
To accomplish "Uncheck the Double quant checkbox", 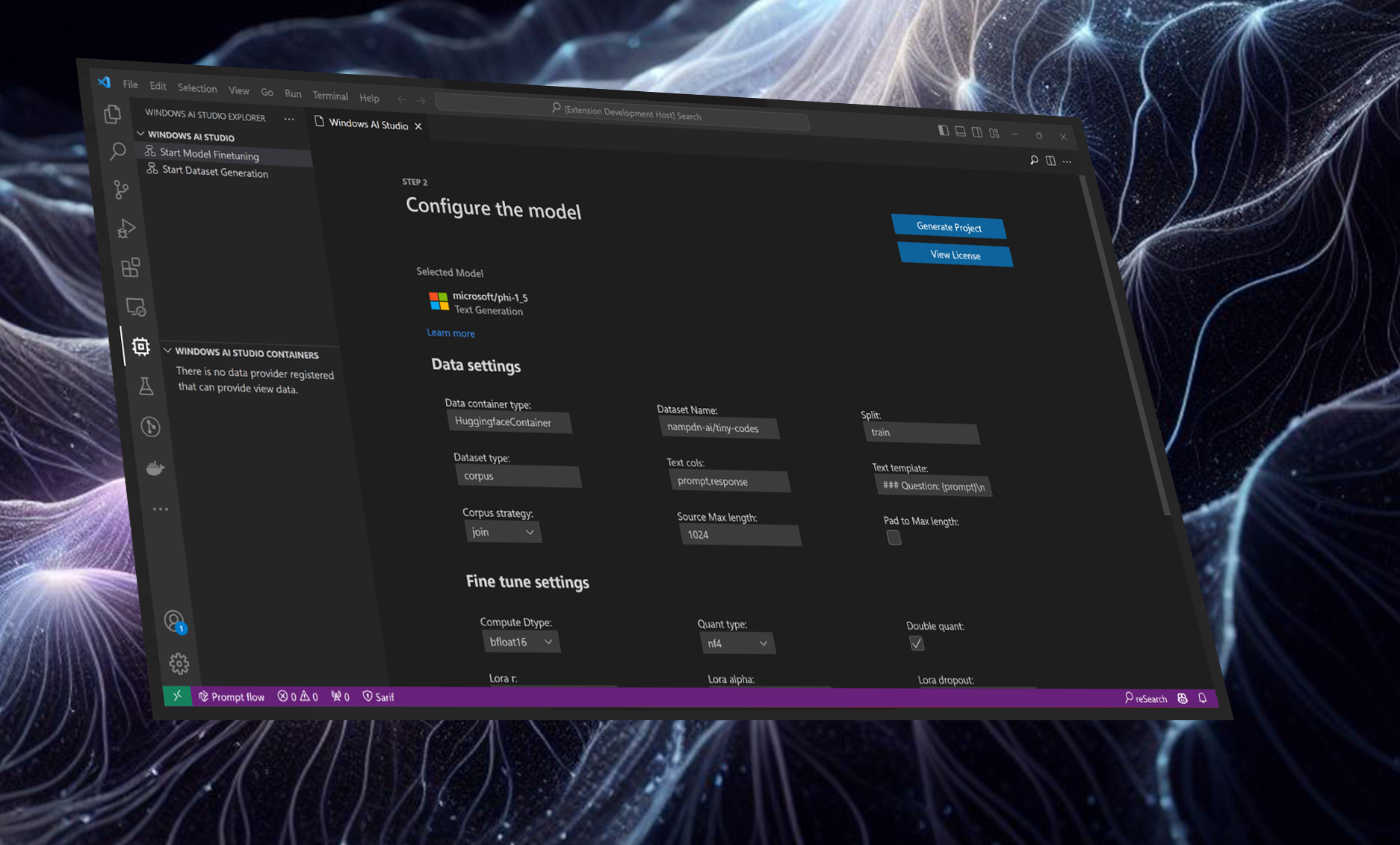I will coord(917,643).
